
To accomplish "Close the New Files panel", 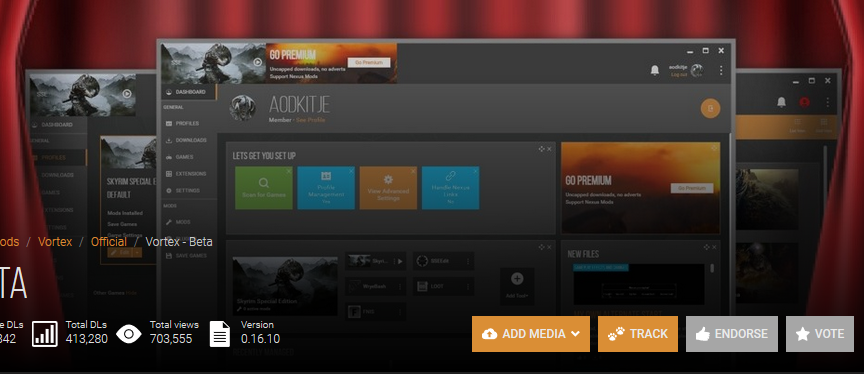I will 714,247.
